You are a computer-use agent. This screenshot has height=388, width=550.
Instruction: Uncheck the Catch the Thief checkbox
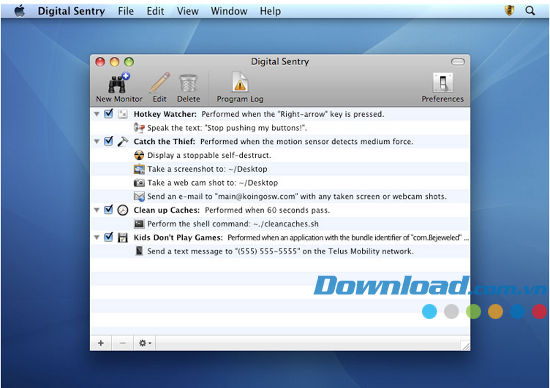click(108, 141)
